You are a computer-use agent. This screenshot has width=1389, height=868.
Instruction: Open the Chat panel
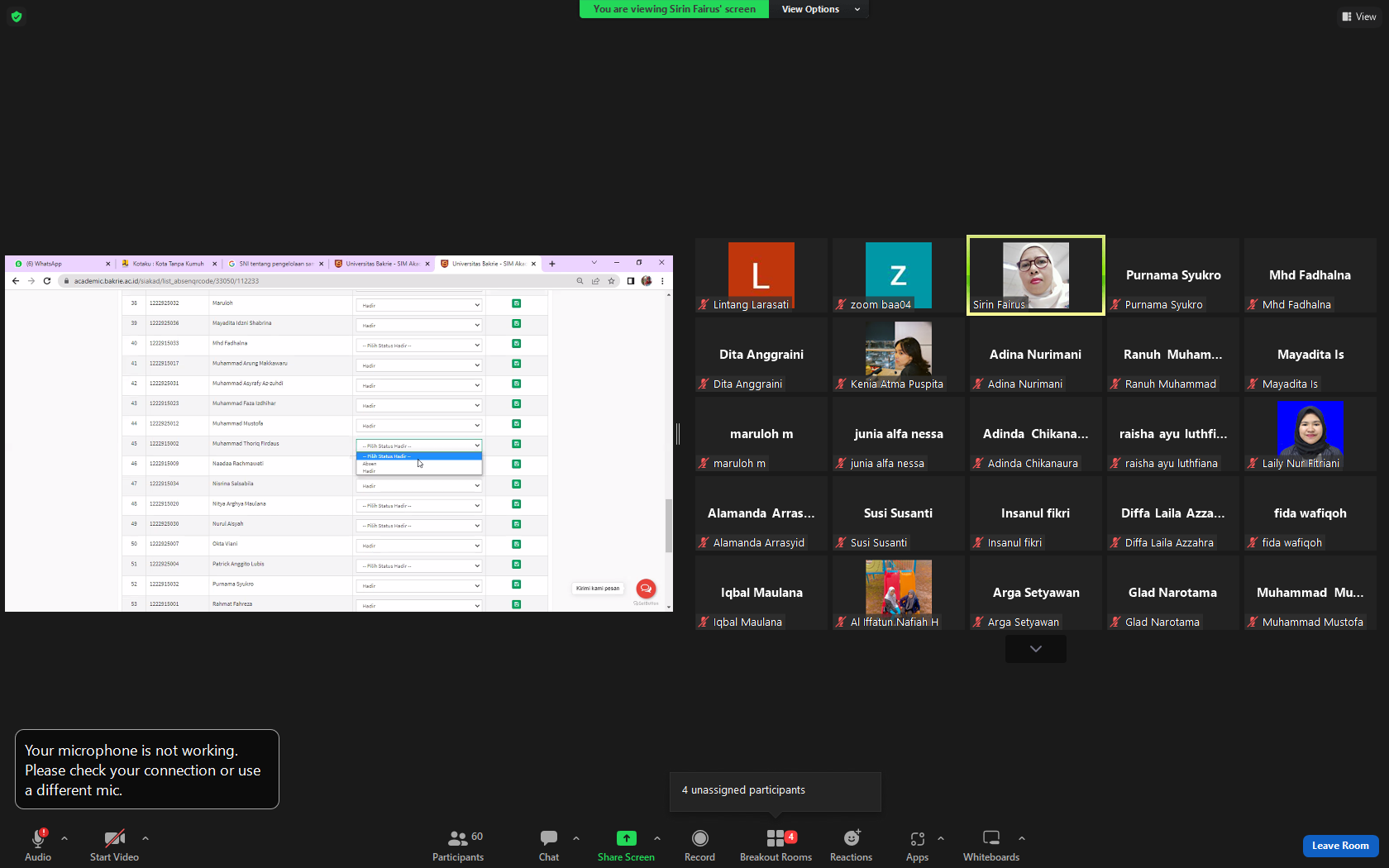[549, 845]
